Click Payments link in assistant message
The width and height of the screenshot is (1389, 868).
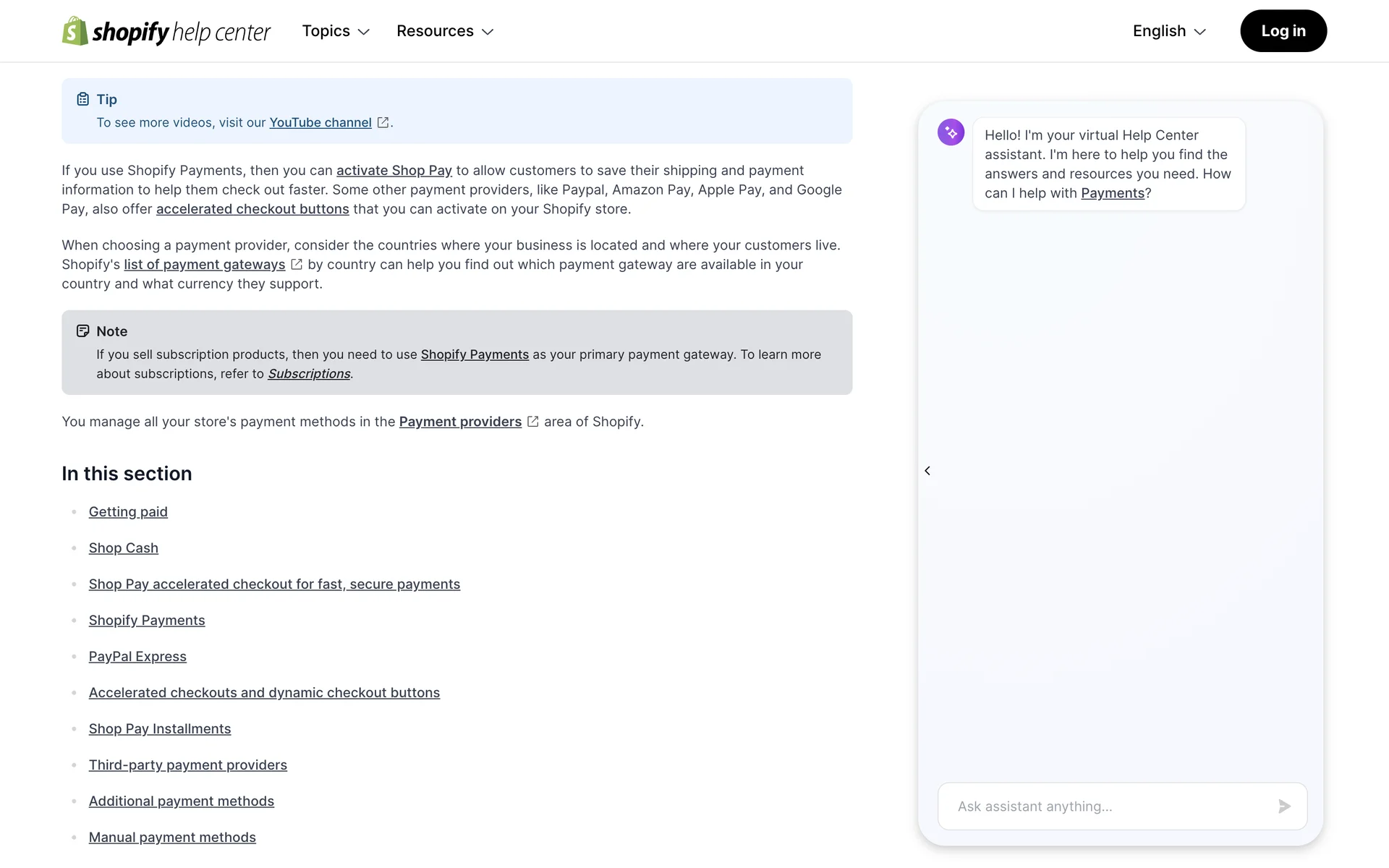pyautogui.click(x=1112, y=193)
